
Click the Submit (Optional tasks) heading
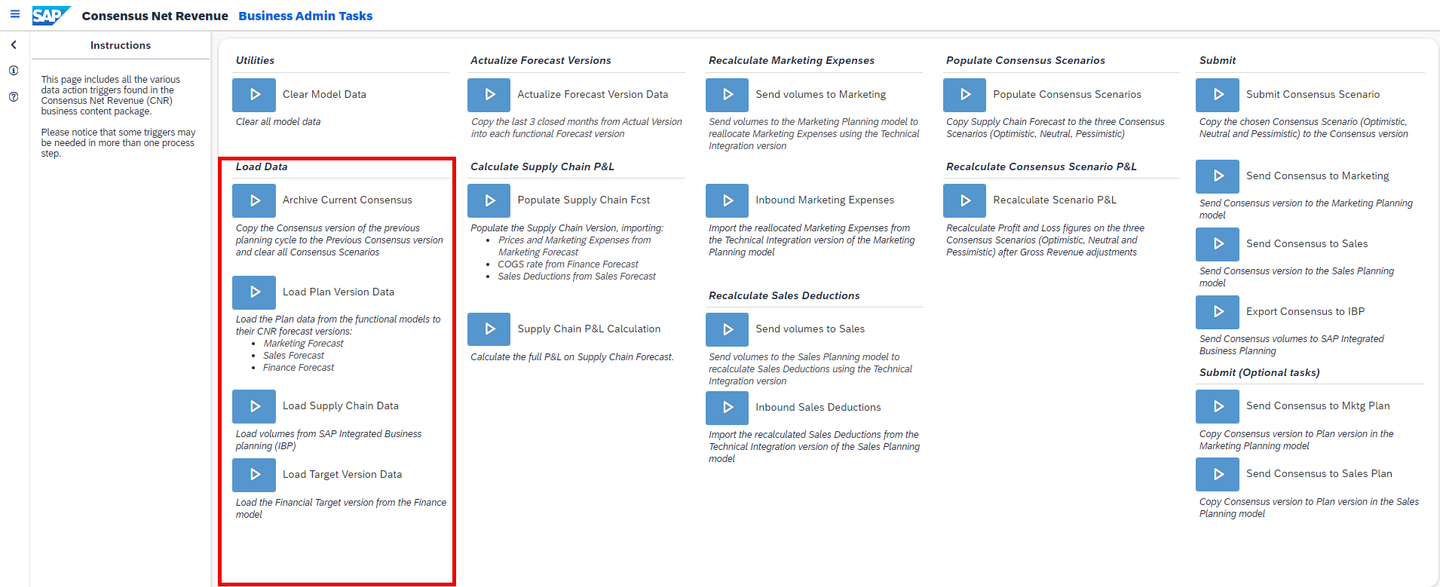(x=1260, y=372)
